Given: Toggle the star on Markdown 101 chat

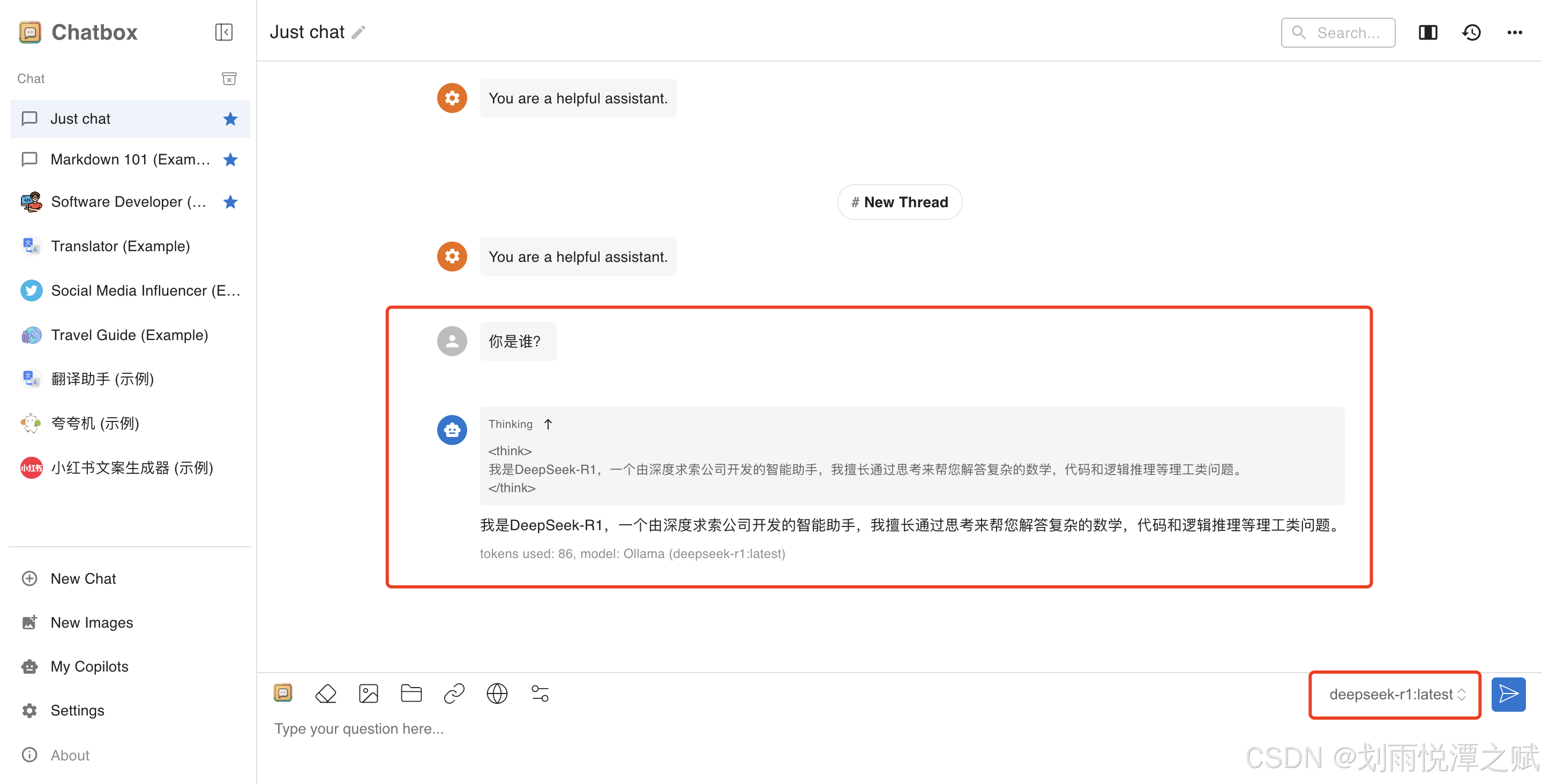Looking at the screenshot, I should (230, 159).
